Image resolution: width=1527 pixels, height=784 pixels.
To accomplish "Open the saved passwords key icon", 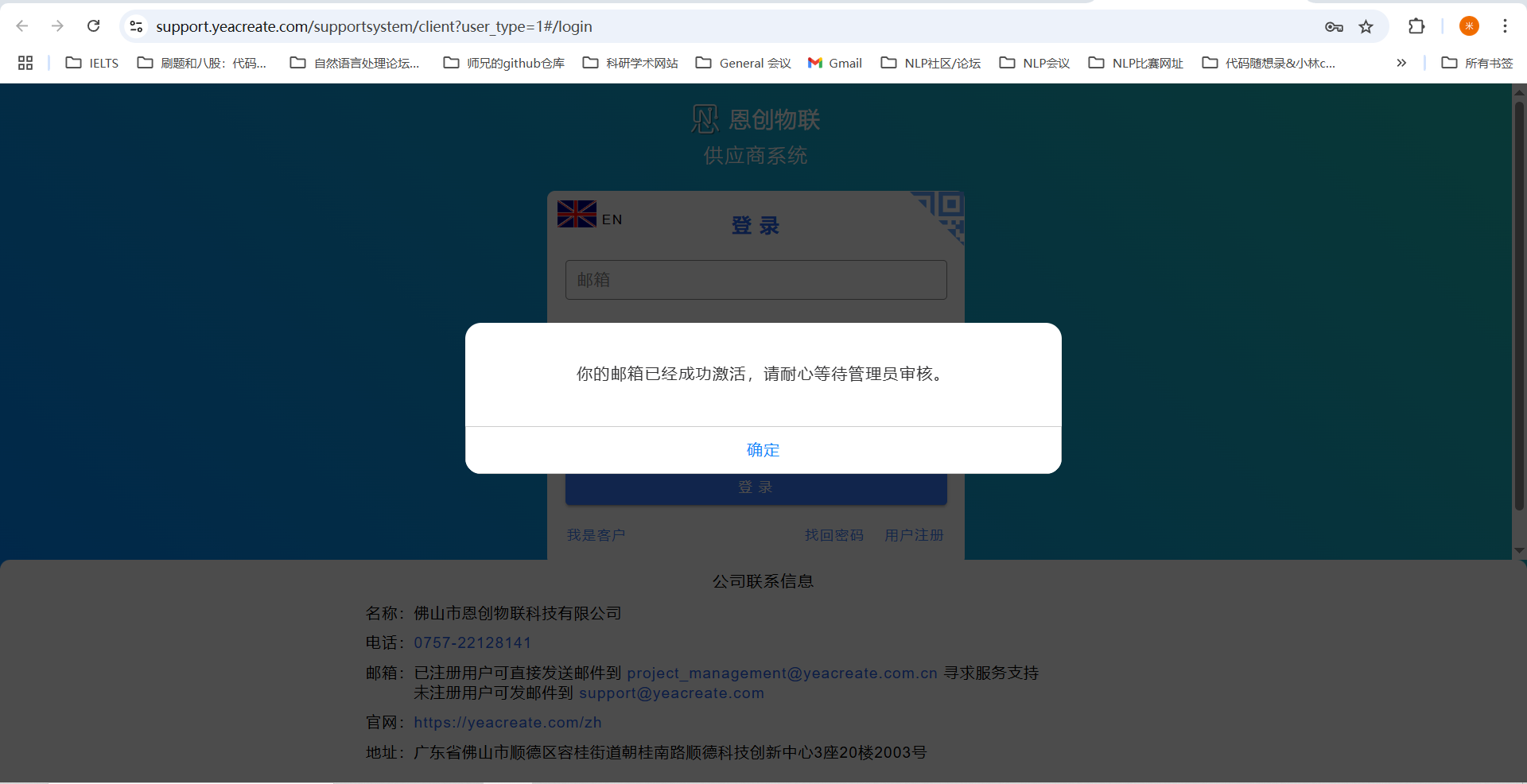I will 1334,26.
